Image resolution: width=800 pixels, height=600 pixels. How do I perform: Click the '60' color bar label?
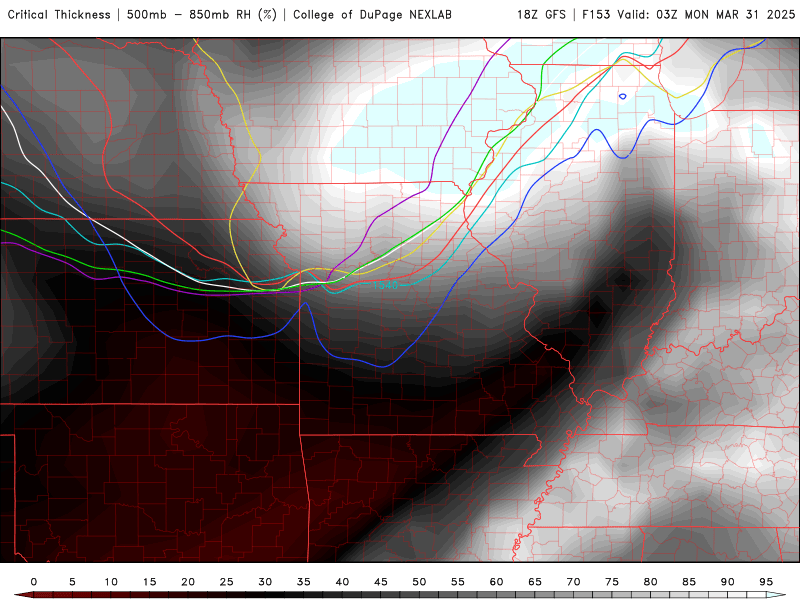[x=496, y=582]
